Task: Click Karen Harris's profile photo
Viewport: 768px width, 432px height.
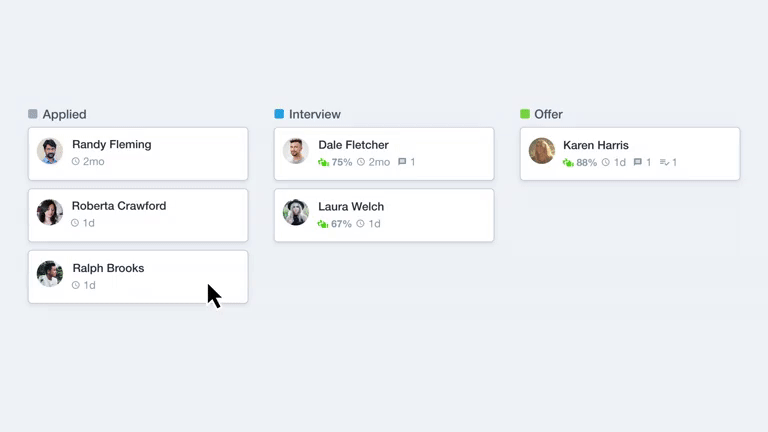Action: pyautogui.click(x=542, y=151)
